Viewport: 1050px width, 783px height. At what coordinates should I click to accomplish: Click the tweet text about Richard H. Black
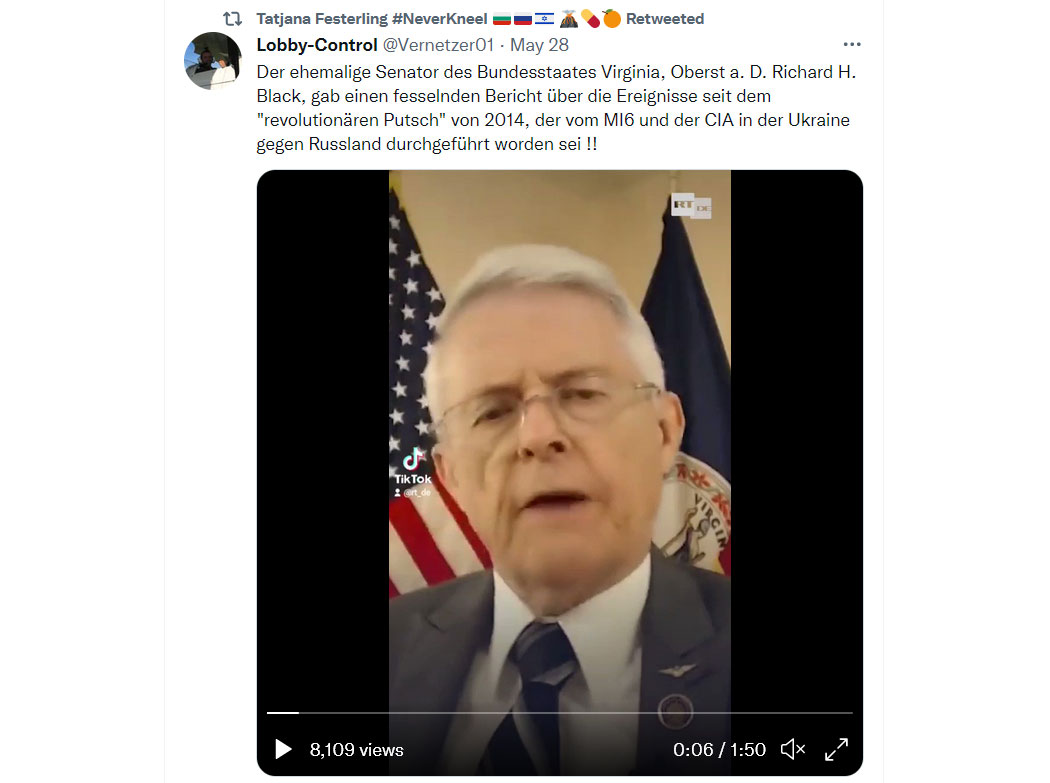tap(556, 108)
